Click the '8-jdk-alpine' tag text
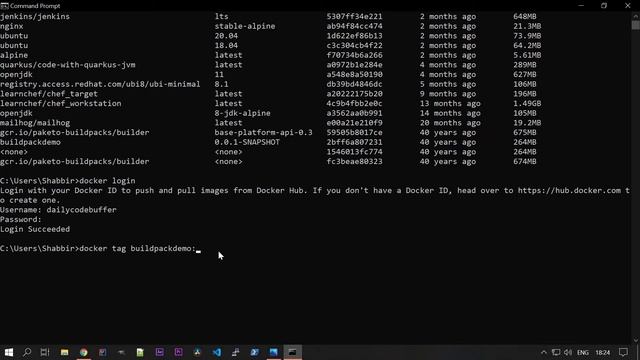This screenshot has height=360, width=640. click(242, 113)
